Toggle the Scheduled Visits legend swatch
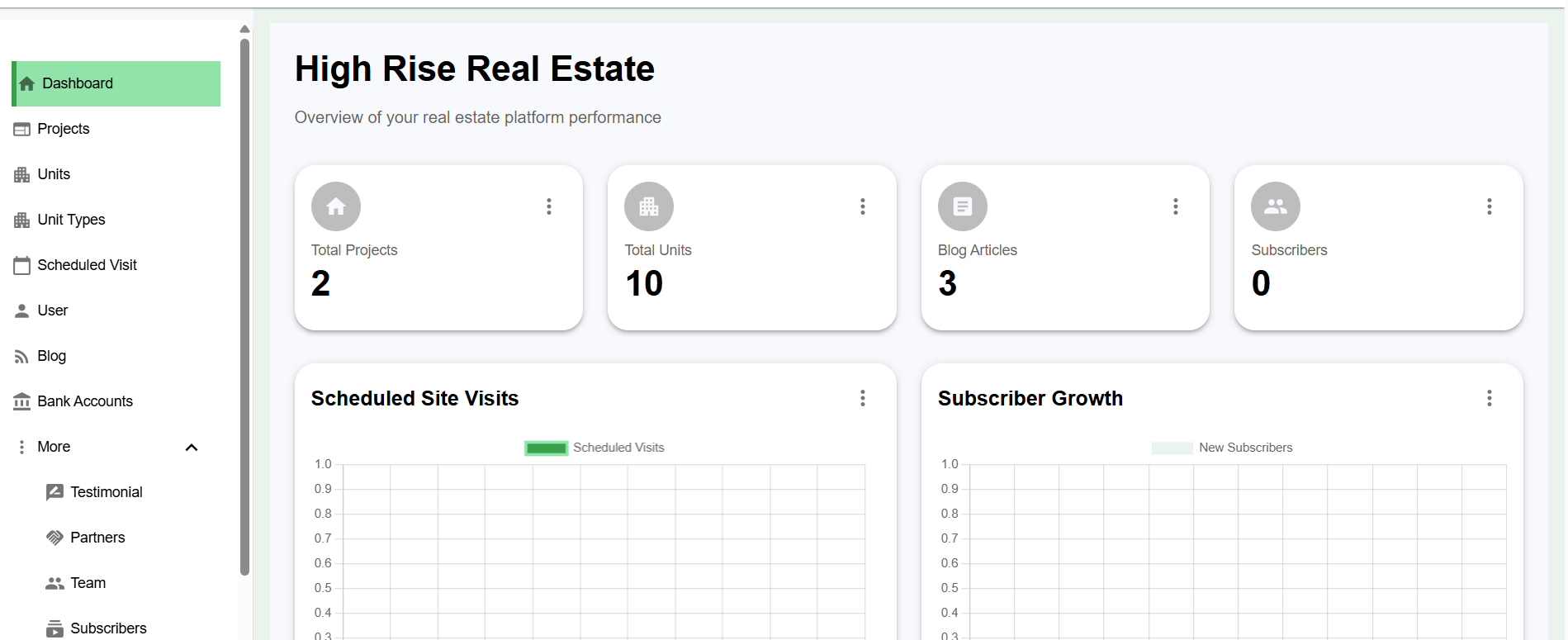The image size is (1568, 640). [547, 448]
